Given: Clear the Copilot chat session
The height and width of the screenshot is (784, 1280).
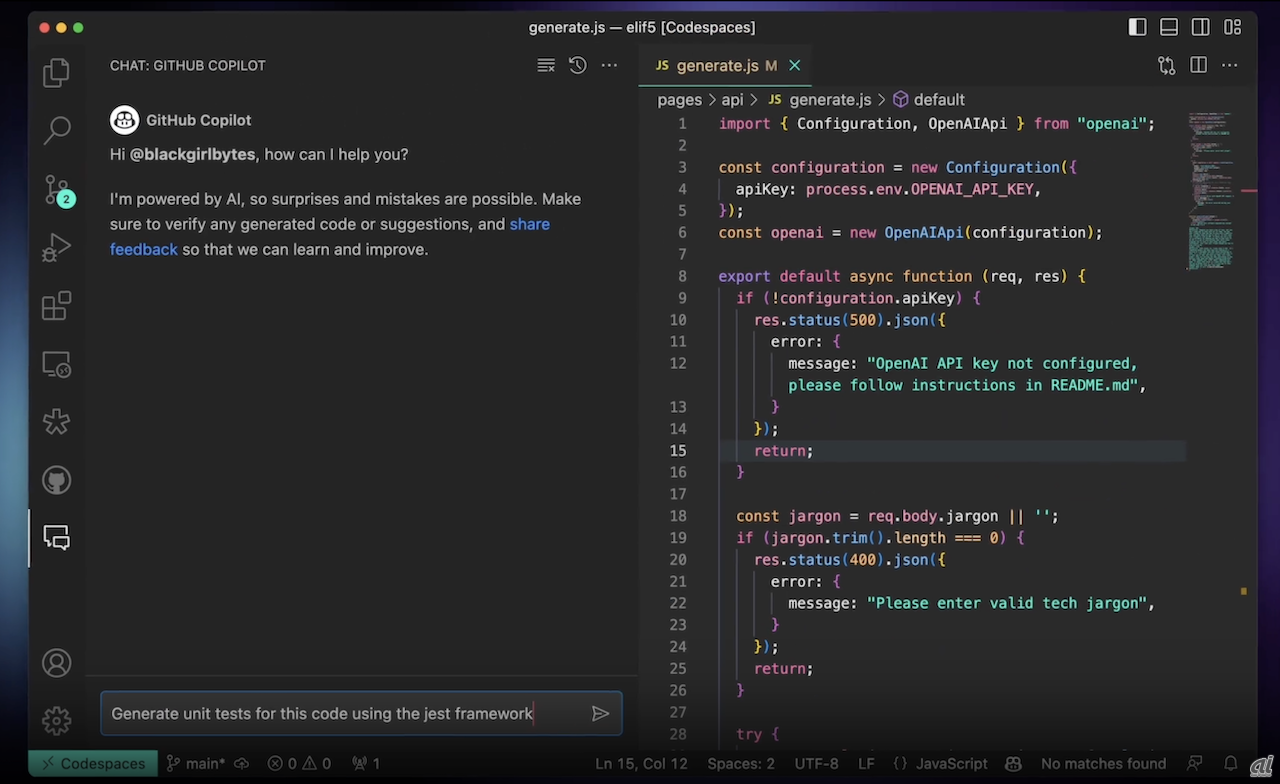Looking at the screenshot, I should coord(545,65).
